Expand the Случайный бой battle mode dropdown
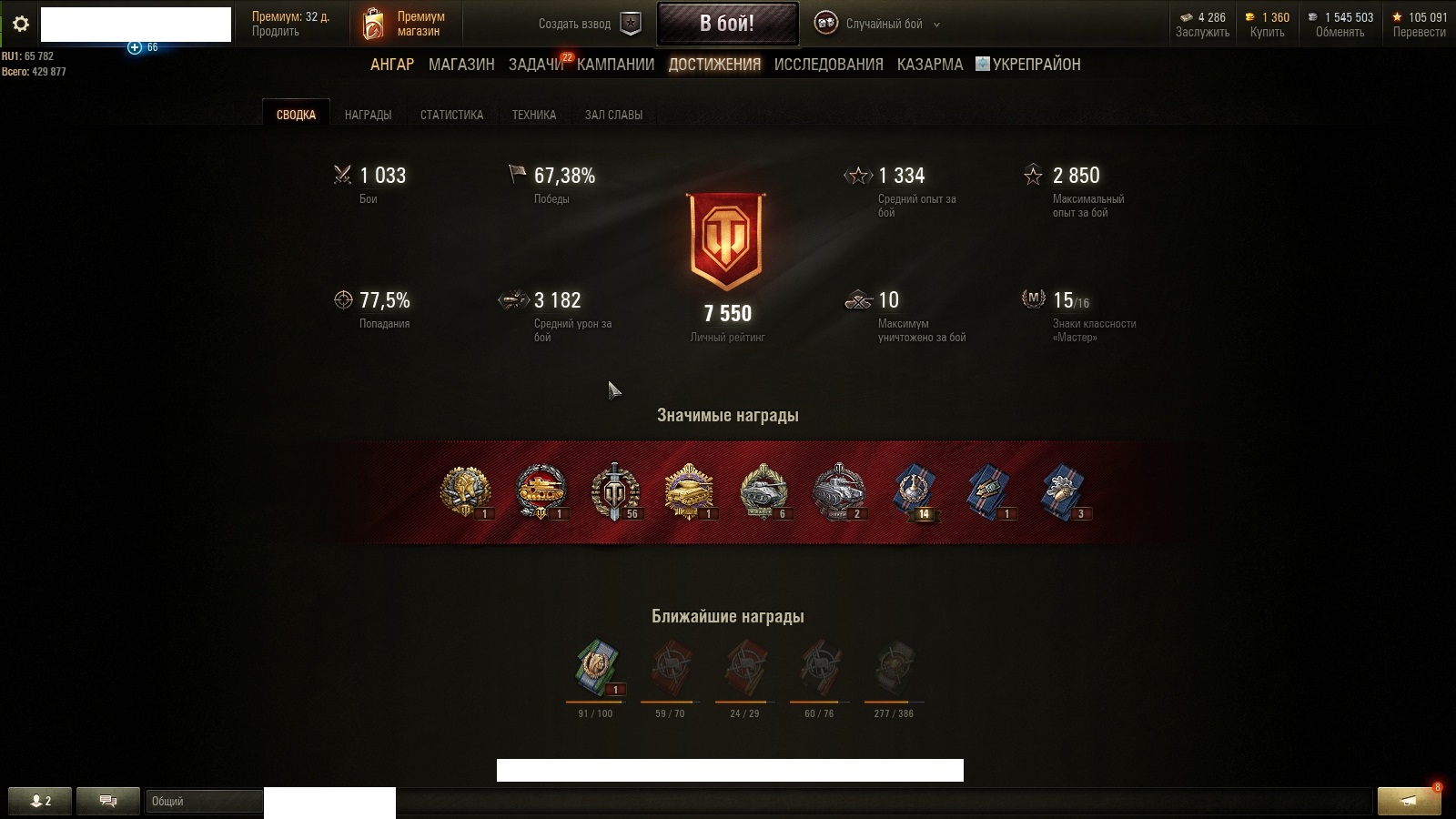This screenshot has width=1456, height=819. click(x=936, y=25)
